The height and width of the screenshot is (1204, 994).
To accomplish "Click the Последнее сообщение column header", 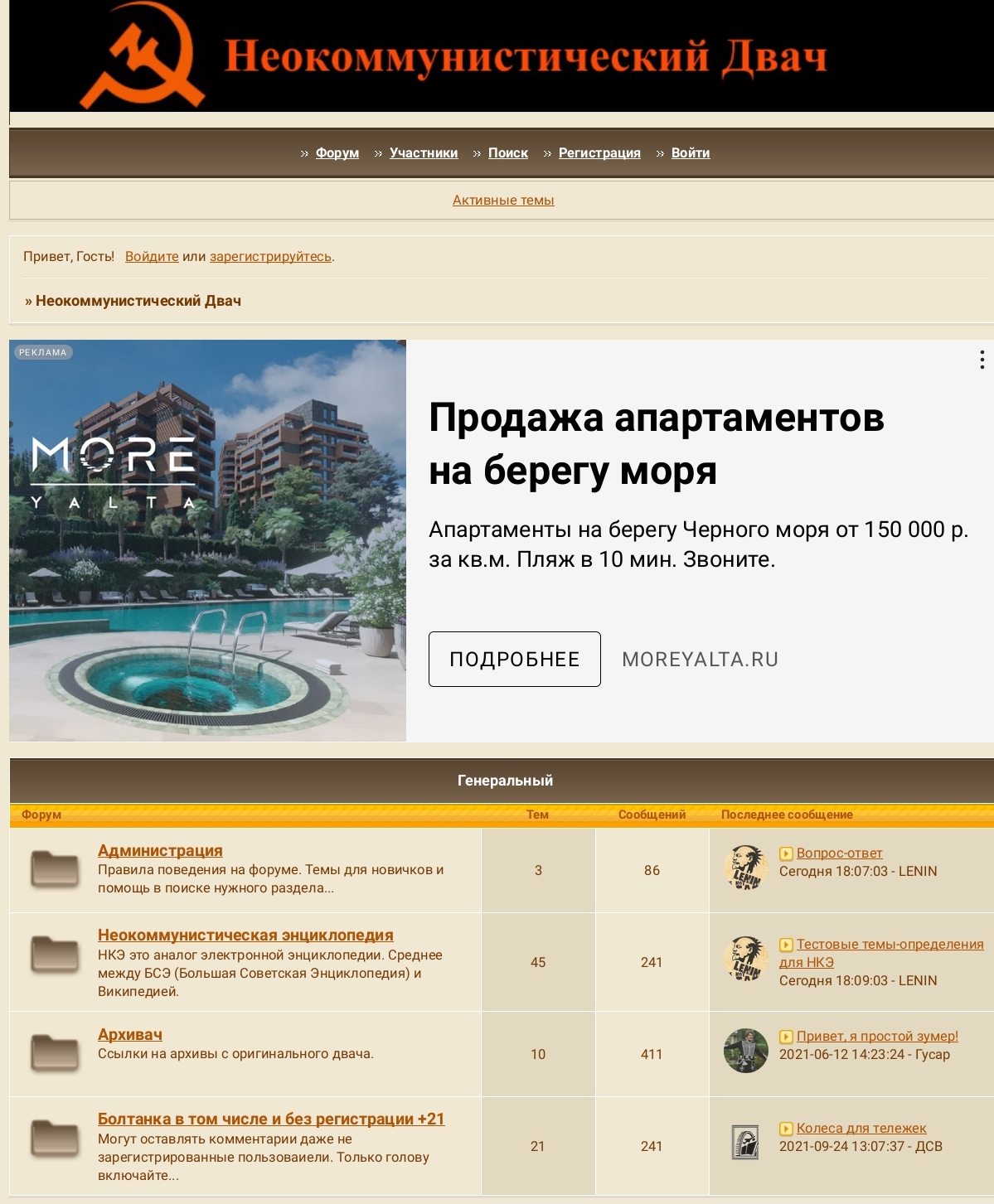I will point(787,815).
